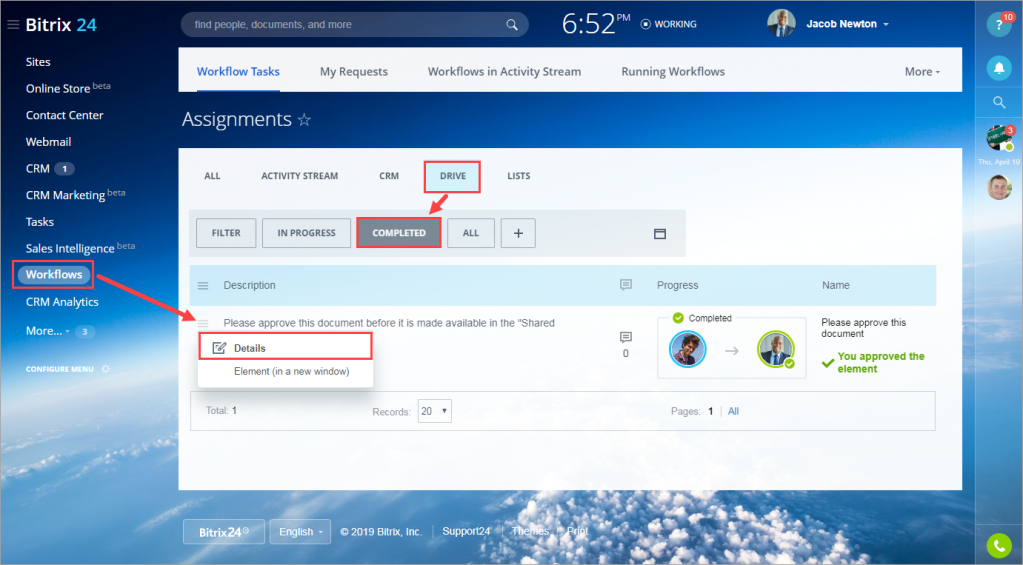Click the Bitrix24 footer button
The height and width of the screenshot is (565, 1023).
(x=224, y=532)
